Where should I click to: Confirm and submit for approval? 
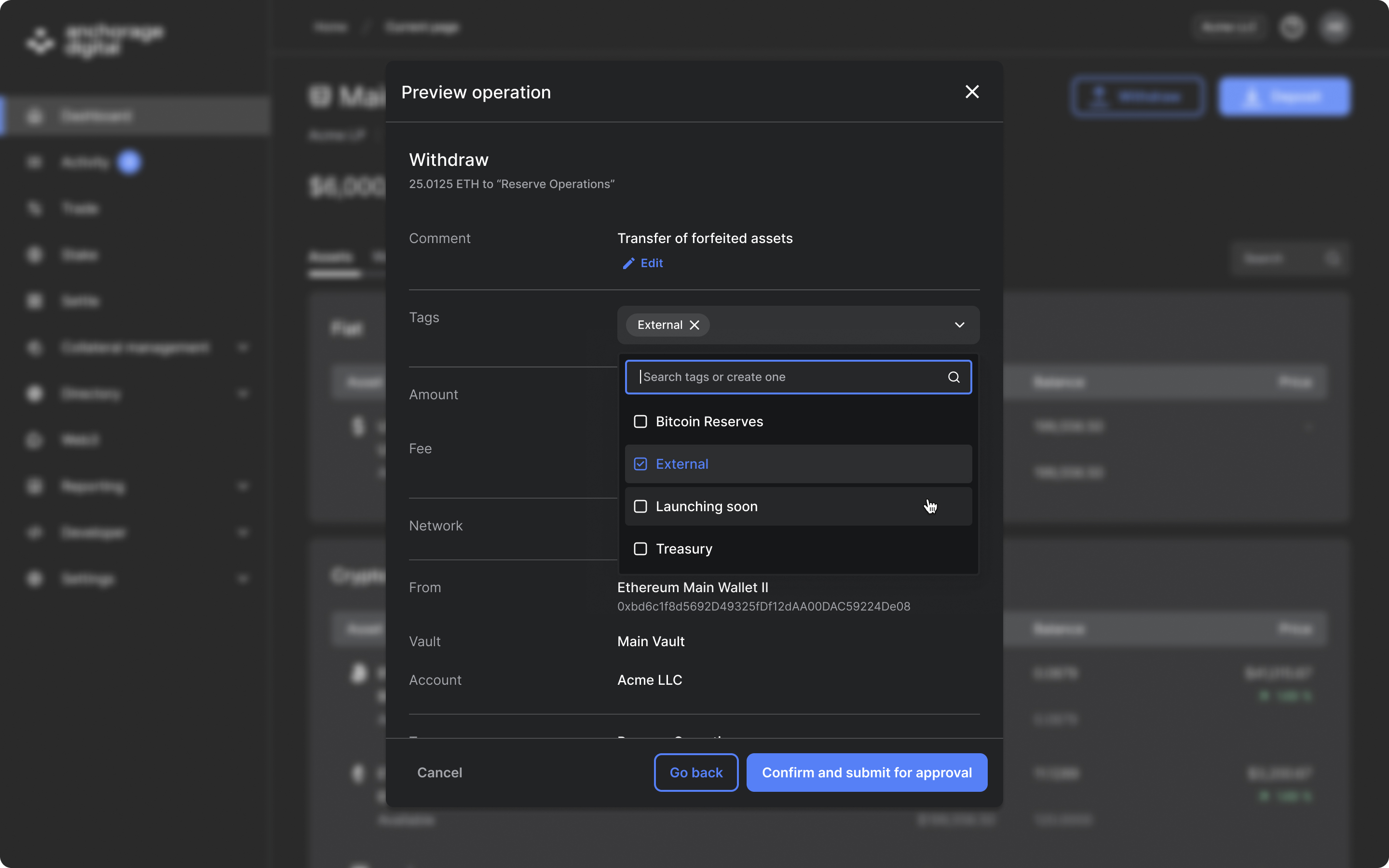coord(867,773)
